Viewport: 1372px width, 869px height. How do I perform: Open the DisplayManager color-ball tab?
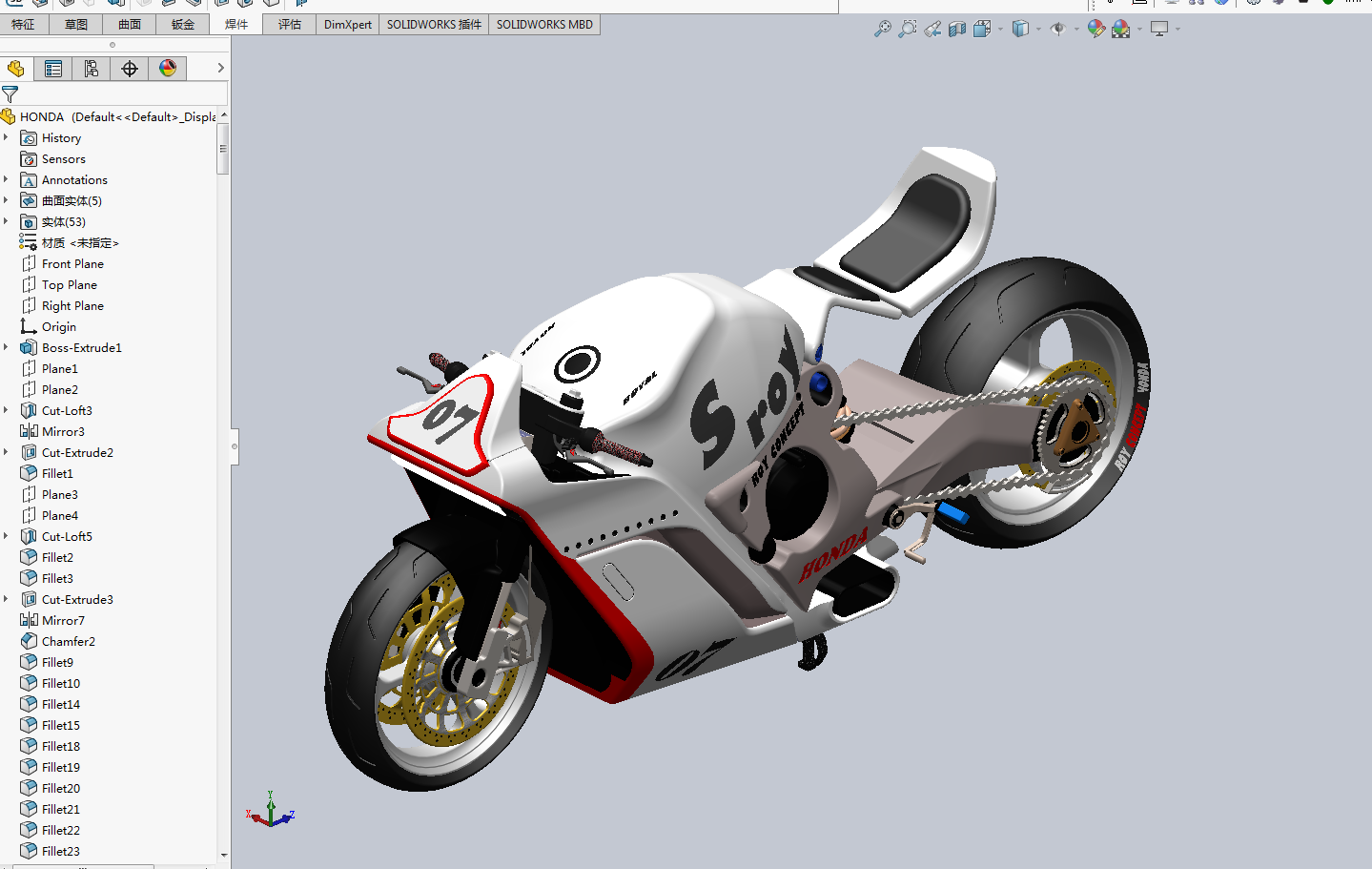pyautogui.click(x=168, y=68)
